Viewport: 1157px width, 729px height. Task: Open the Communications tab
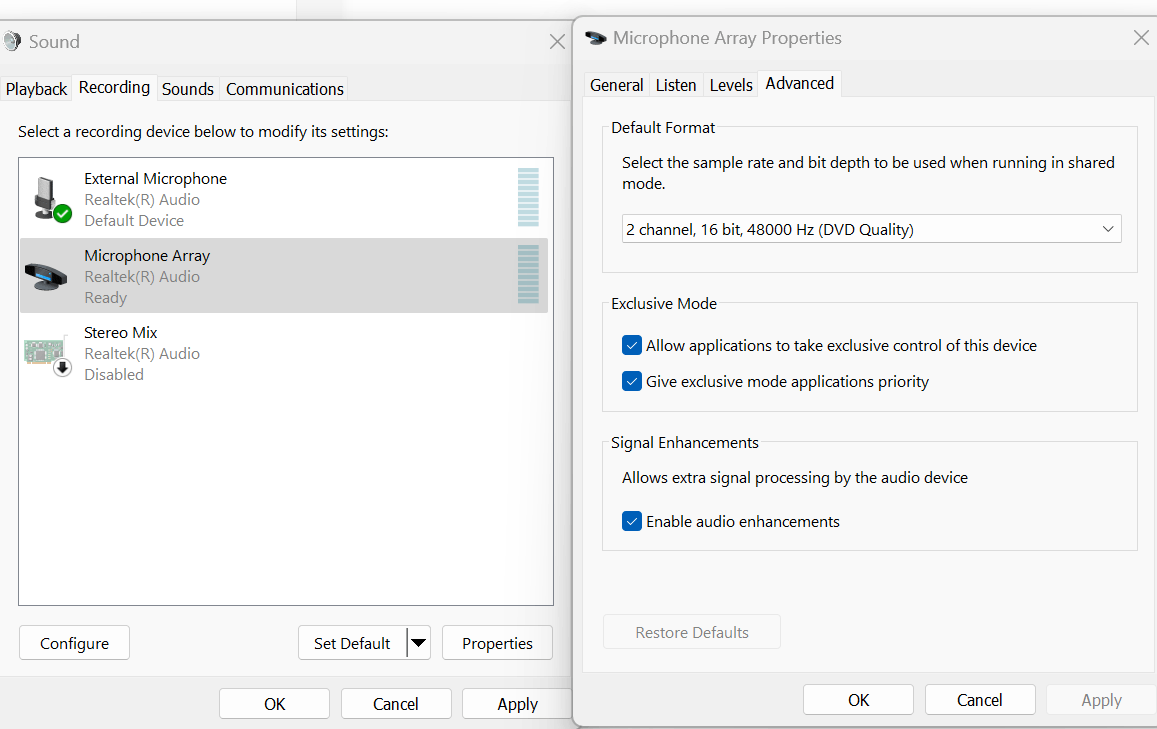pos(285,89)
